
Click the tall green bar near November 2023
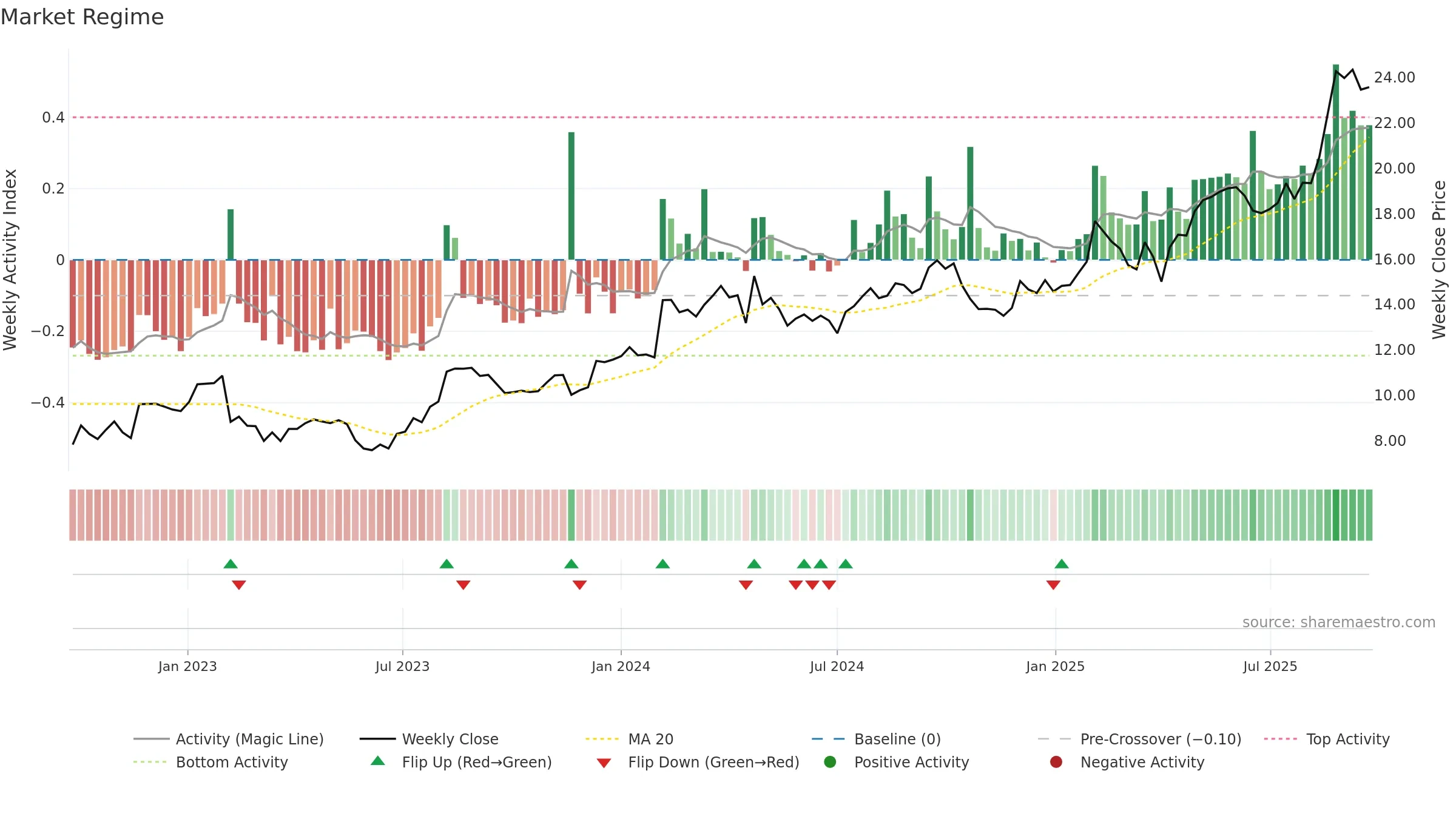(x=571, y=196)
